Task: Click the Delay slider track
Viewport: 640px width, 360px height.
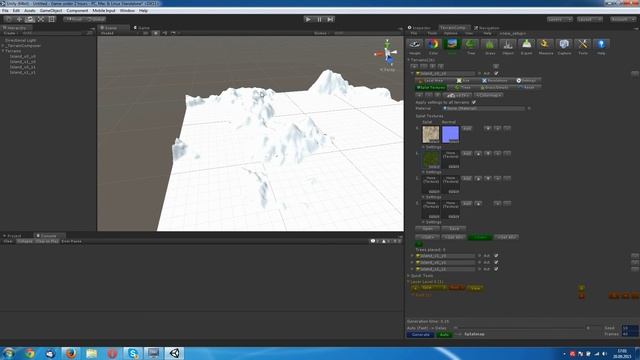Action: point(519,328)
